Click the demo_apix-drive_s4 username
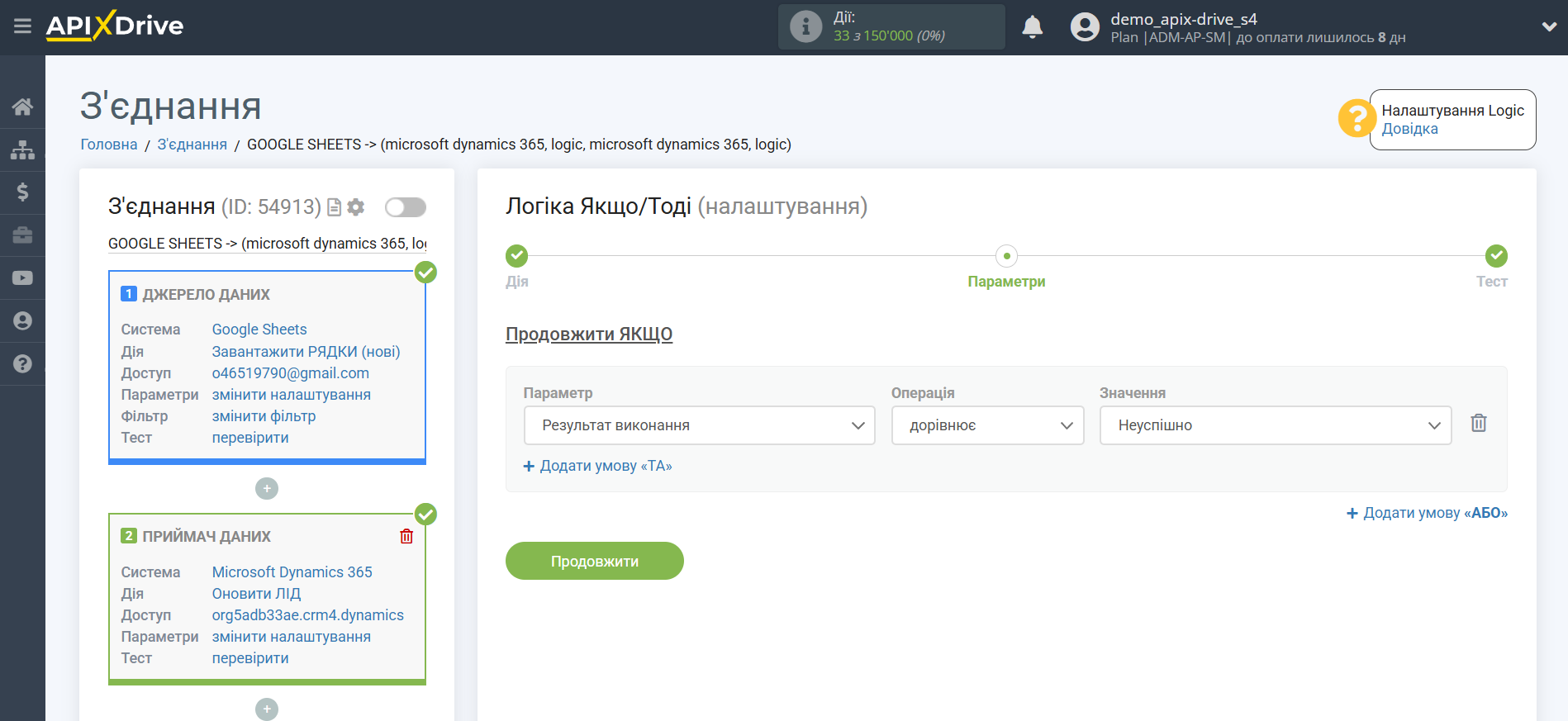 click(1183, 19)
